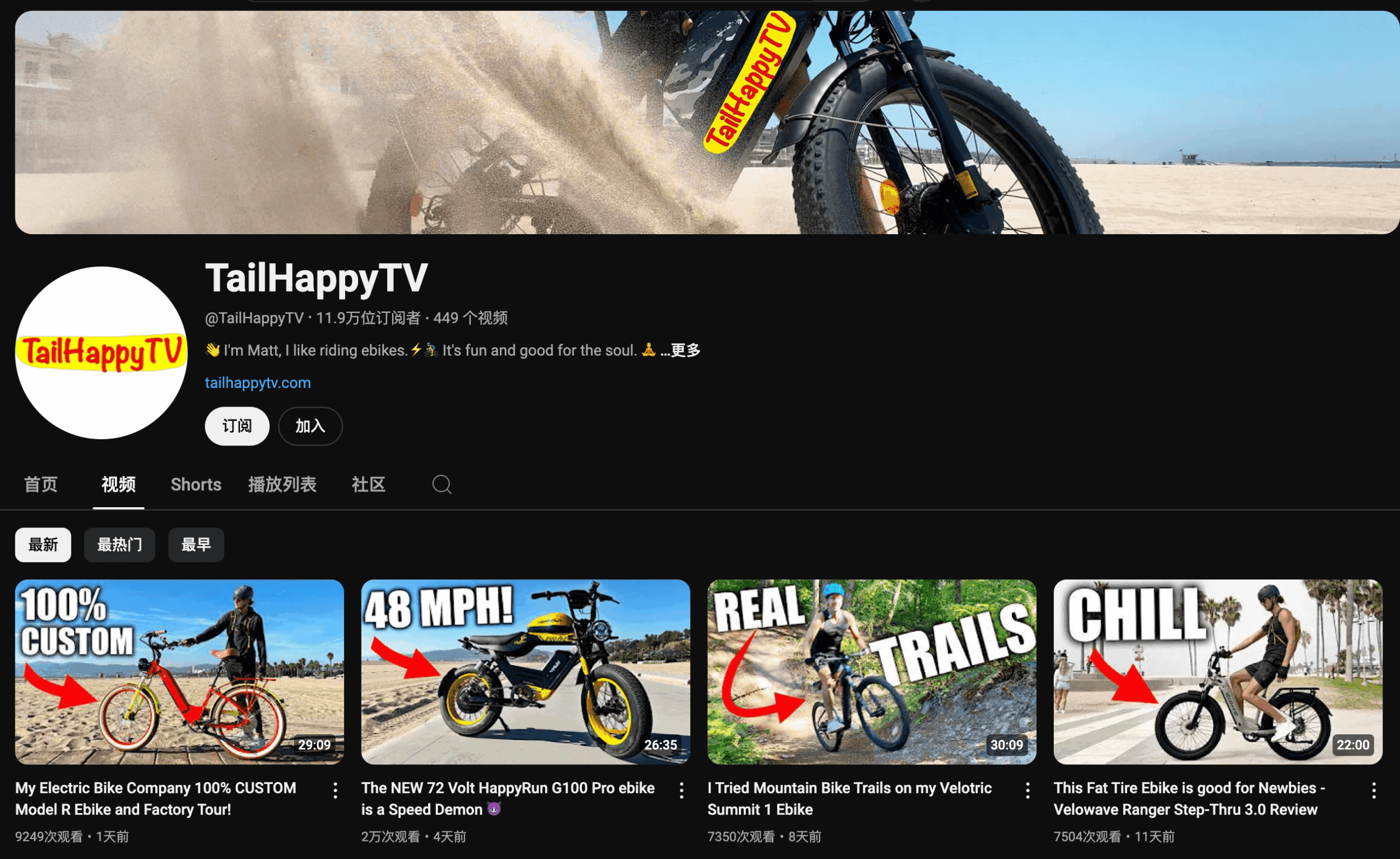Open video title 'My Electric Bike Company 100% CUSTOM'
Screen dimensions: 1400x859
point(156,798)
